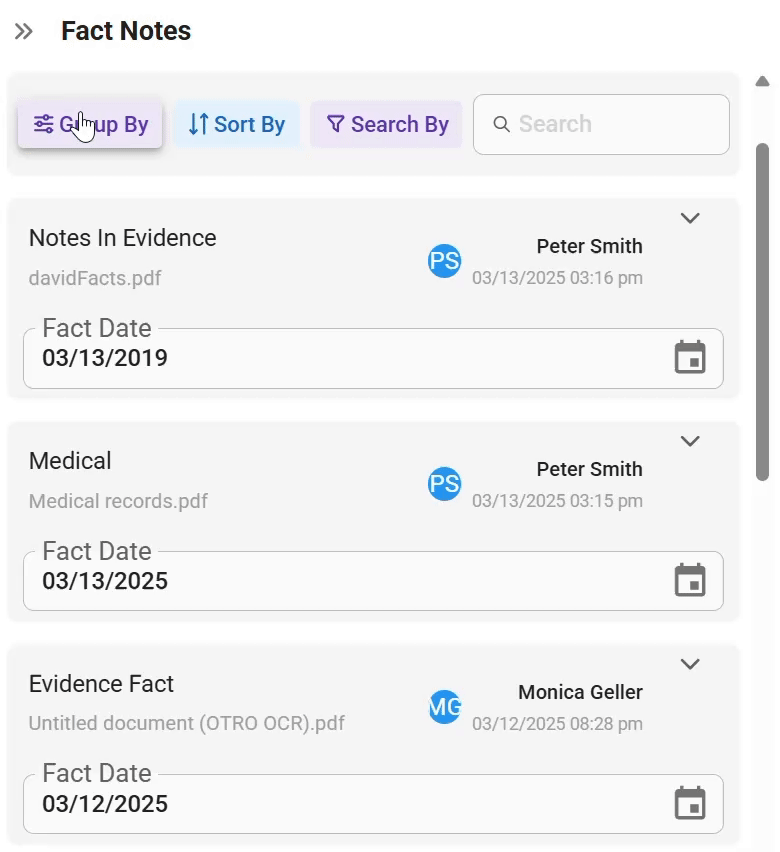Image resolution: width=780 pixels, height=852 pixels.
Task: Expand the Notes In Evidence card chevron
Action: (x=690, y=218)
